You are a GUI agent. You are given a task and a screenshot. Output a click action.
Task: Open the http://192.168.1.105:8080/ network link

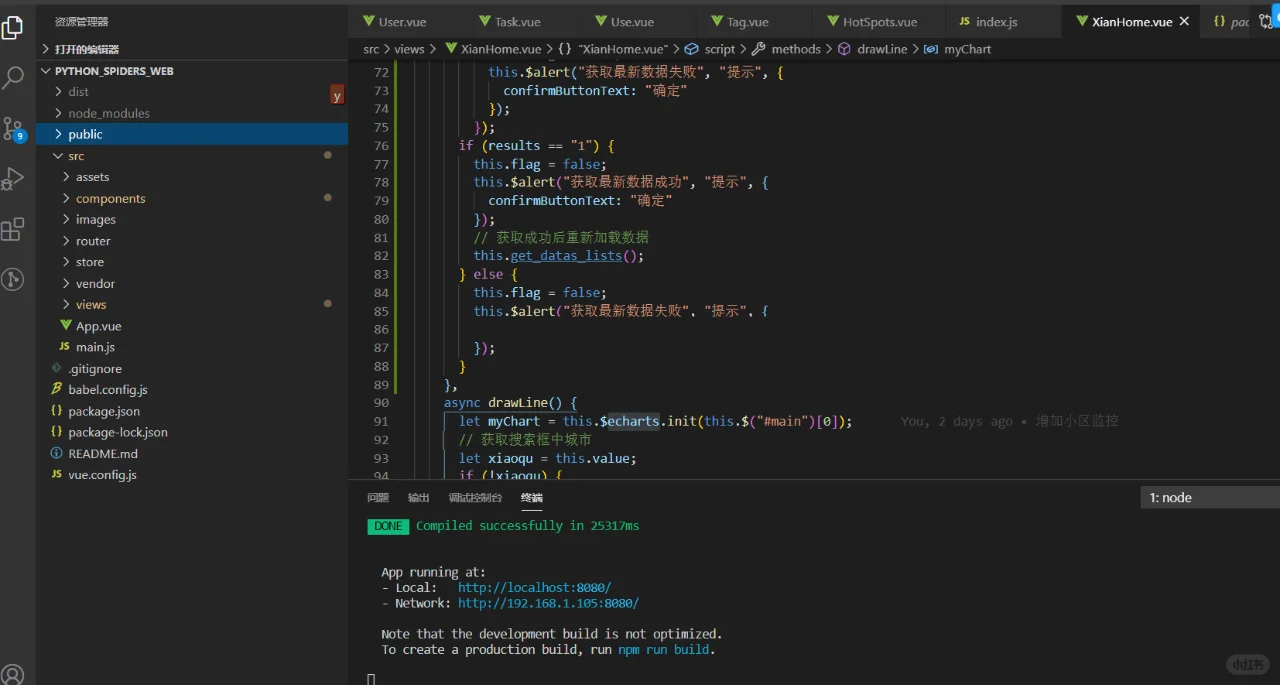546,603
